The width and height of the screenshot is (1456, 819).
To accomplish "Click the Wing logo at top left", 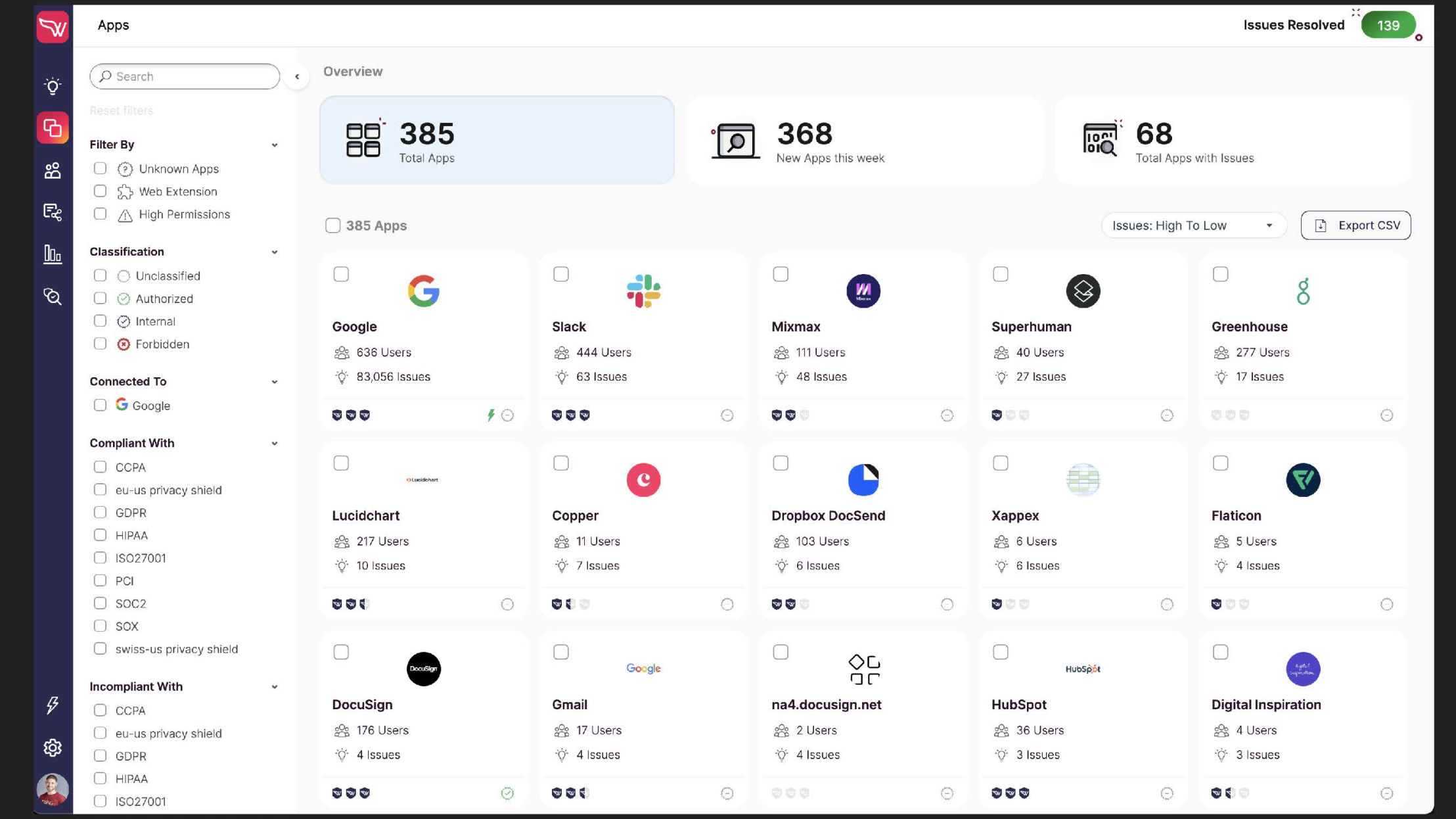I will tap(53, 27).
